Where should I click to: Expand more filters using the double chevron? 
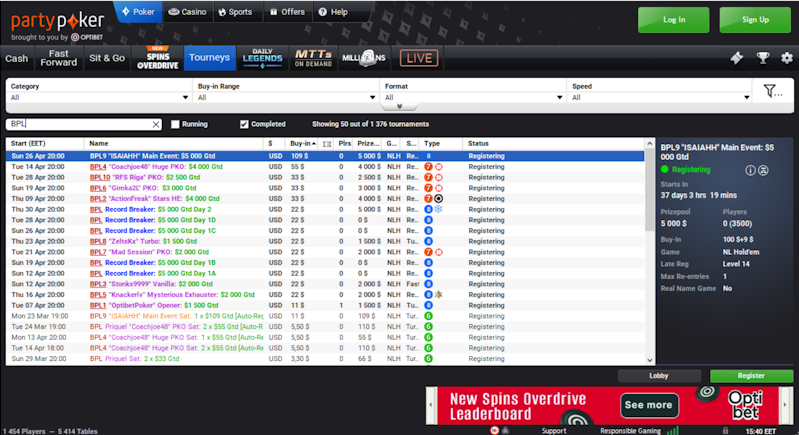coord(399,107)
